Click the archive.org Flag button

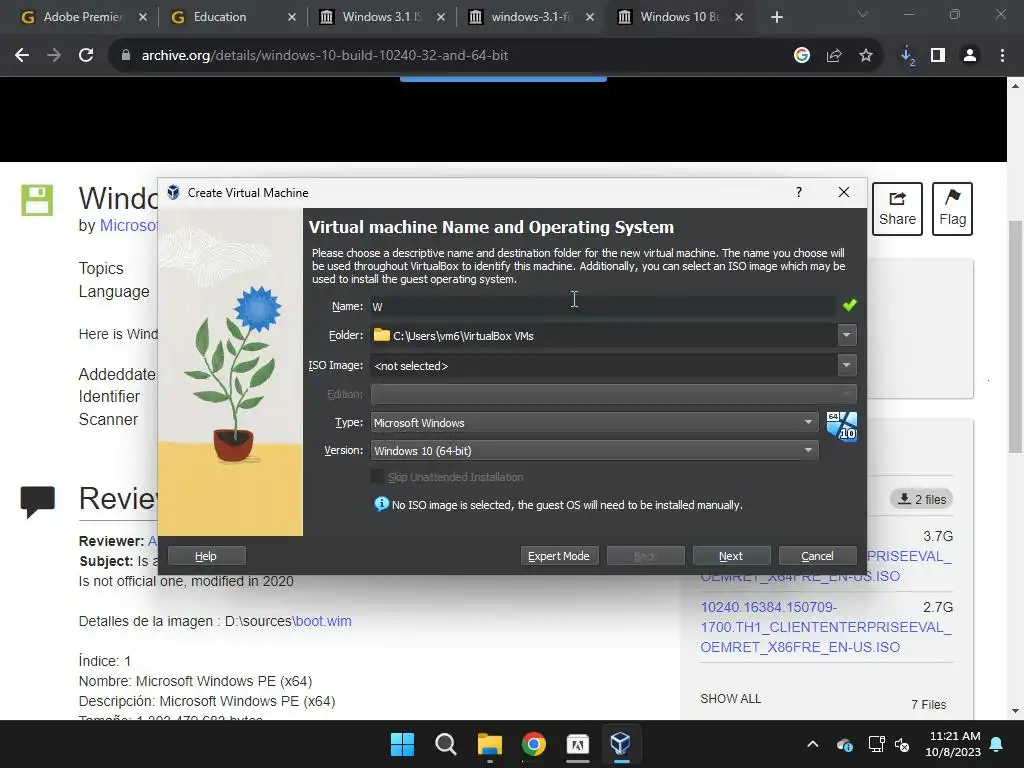pyautogui.click(x=952, y=208)
